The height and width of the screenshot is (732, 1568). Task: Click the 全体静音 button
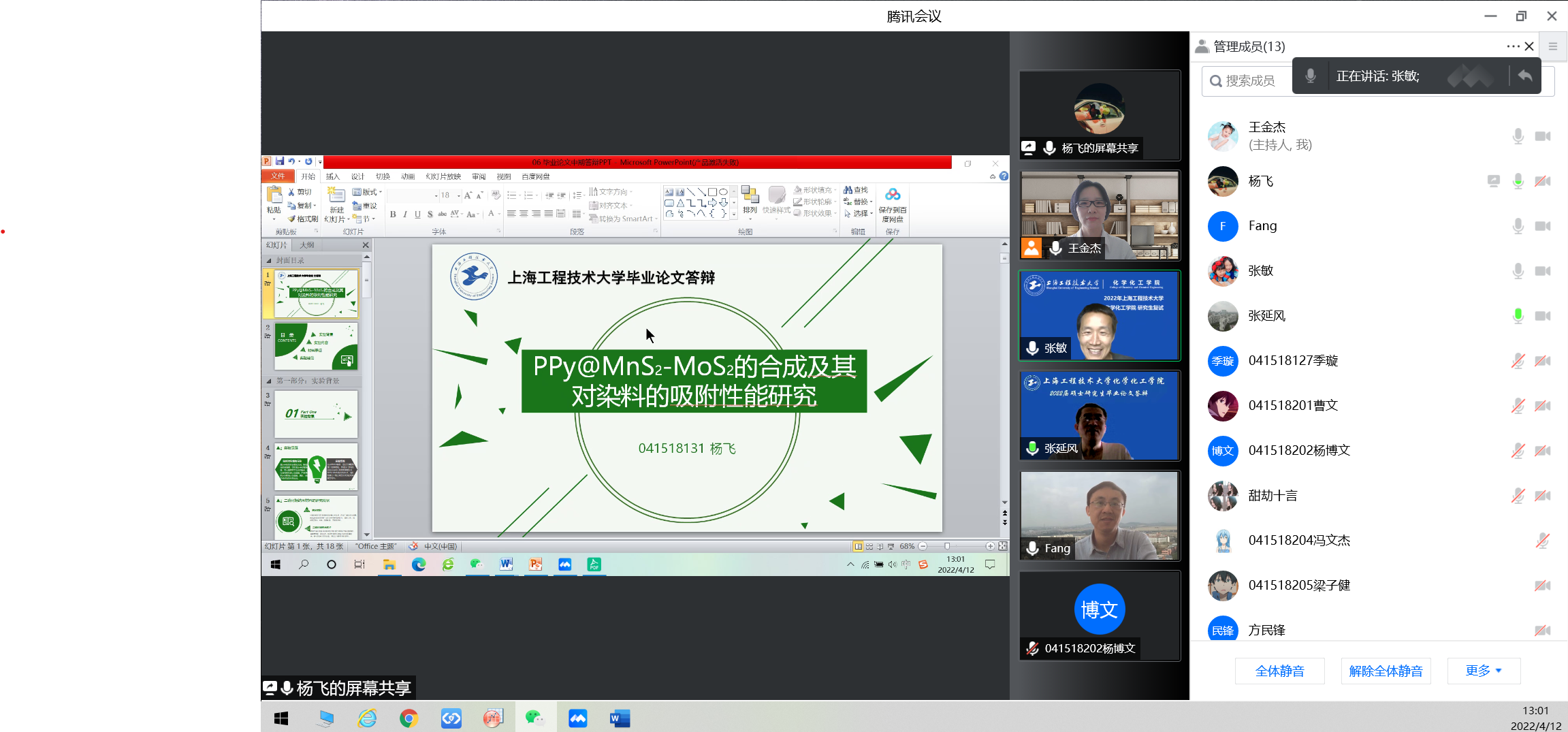(1279, 671)
